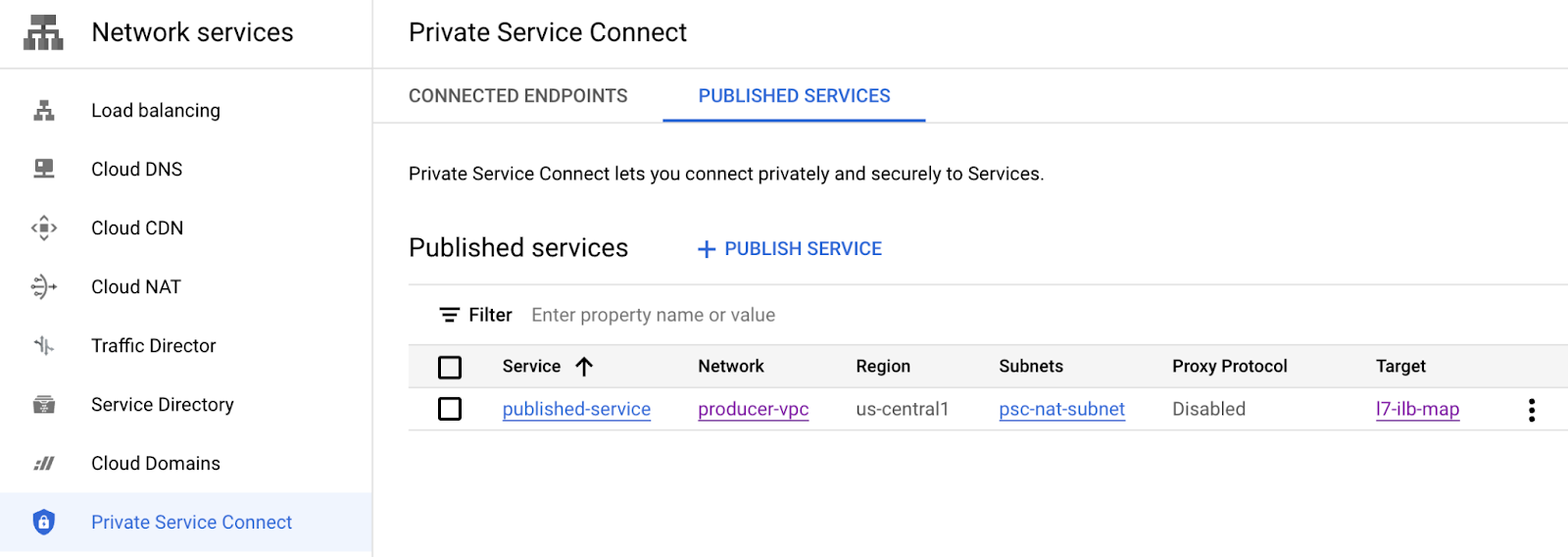Click the Private Service Connect shield icon
The width and height of the screenshot is (1568, 557).
[x=44, y=522]
